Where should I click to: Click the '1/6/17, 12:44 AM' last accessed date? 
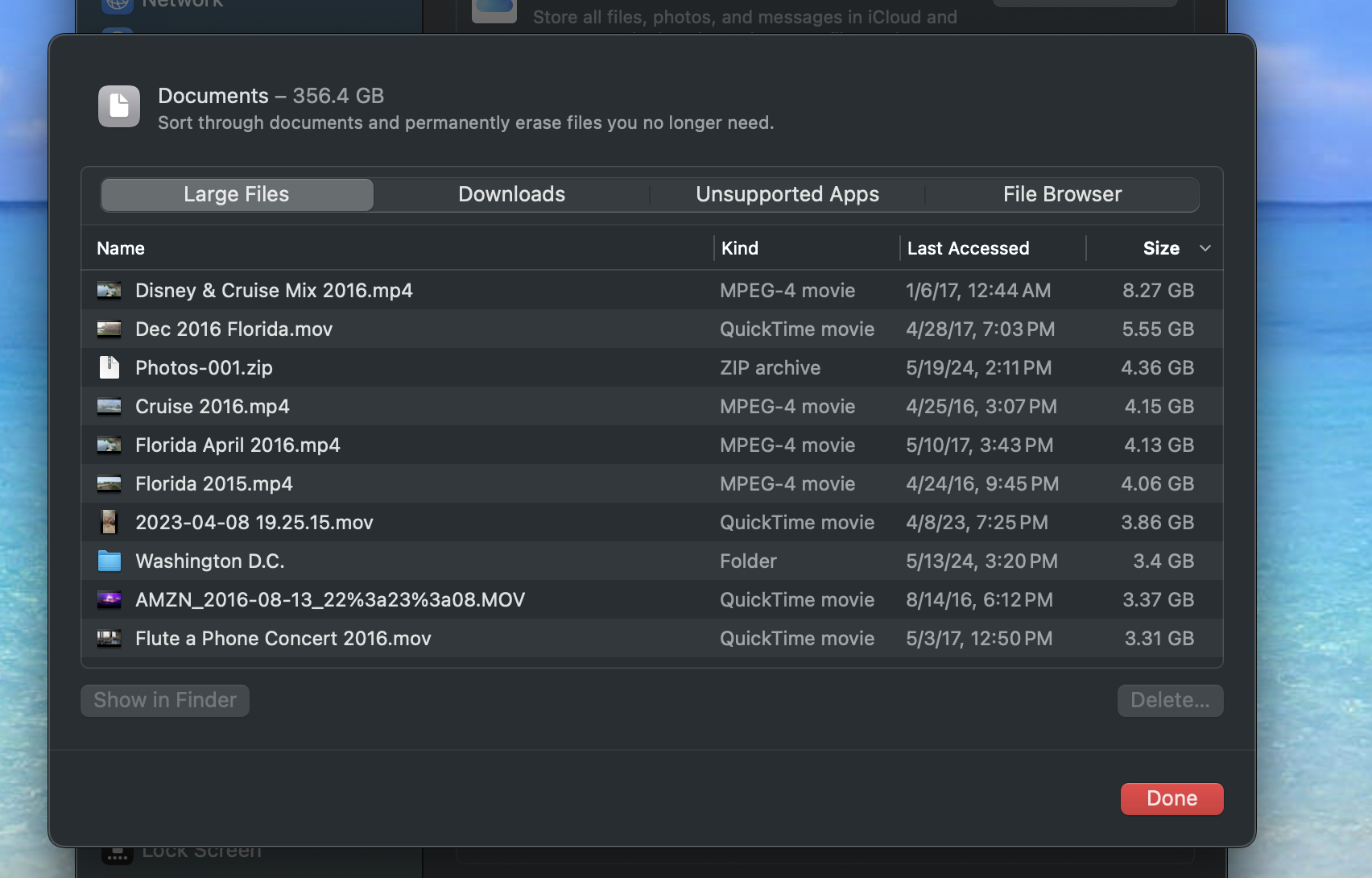pos(978,290)
